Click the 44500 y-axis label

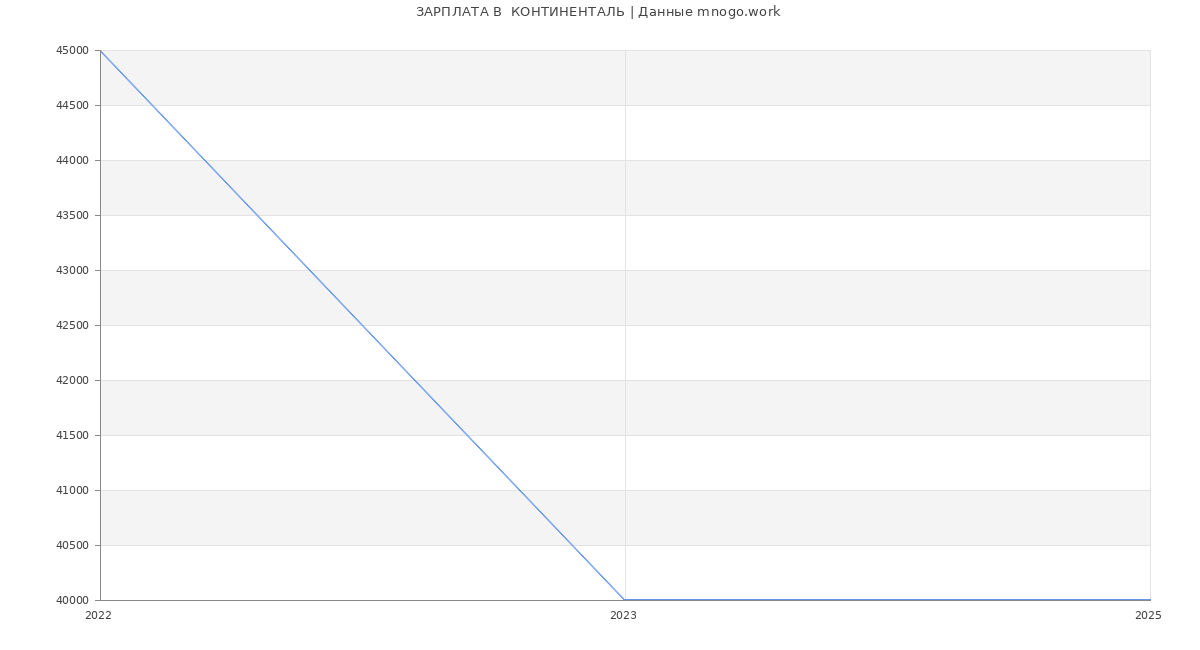pyautogui.click(x=73, y=105)
